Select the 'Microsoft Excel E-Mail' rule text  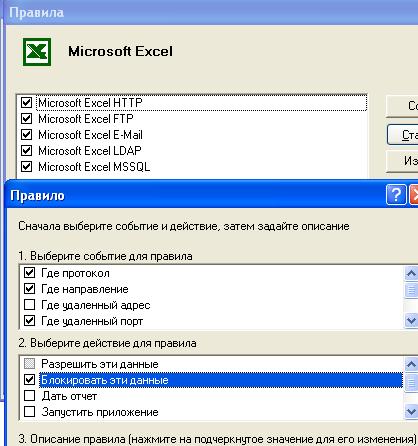point(90,135)
